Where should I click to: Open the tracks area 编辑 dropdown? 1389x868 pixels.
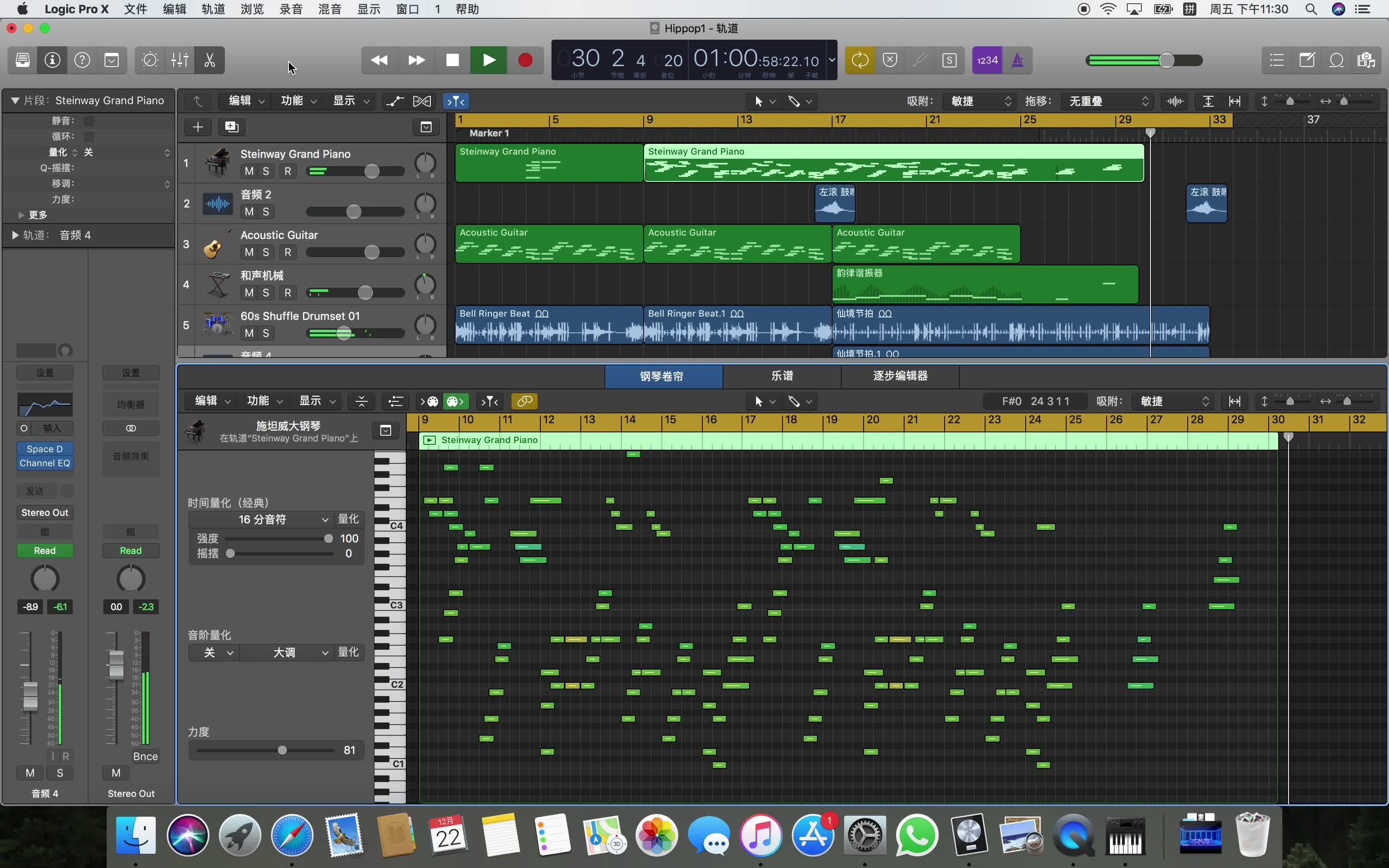point(246,101)
